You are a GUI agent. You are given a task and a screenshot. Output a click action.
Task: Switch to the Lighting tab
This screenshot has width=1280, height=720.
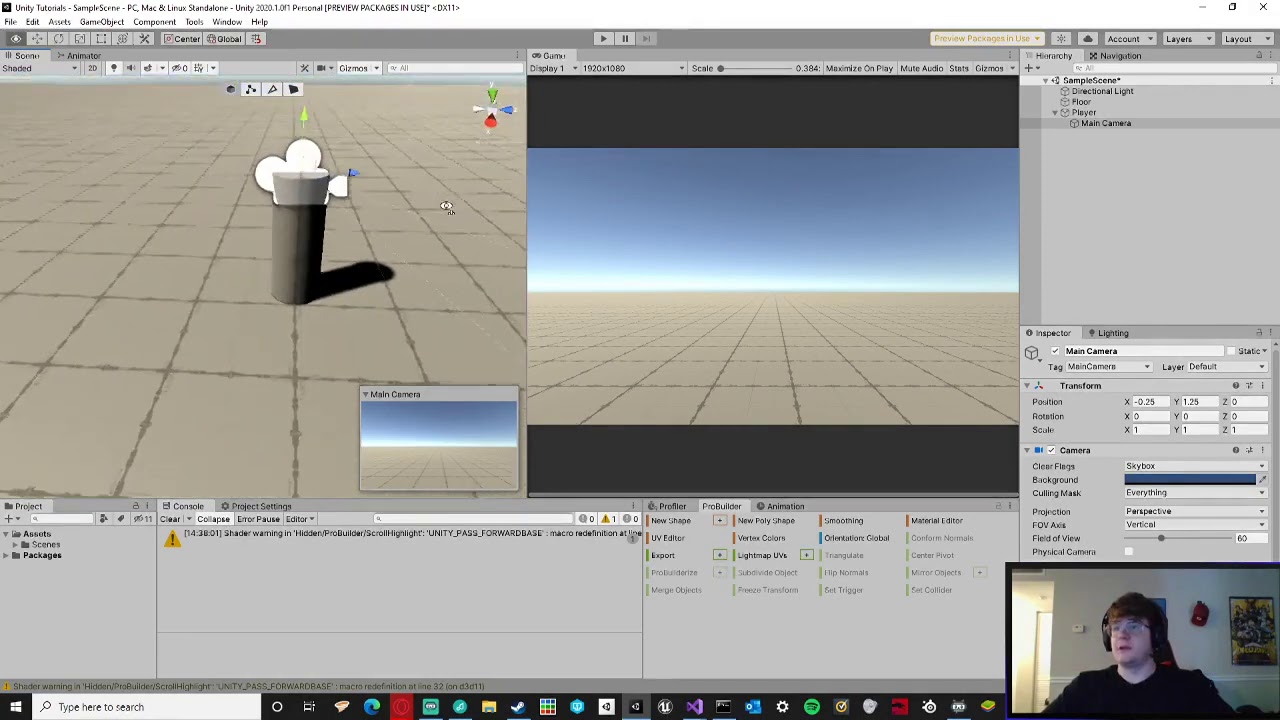click(1107, 333)
